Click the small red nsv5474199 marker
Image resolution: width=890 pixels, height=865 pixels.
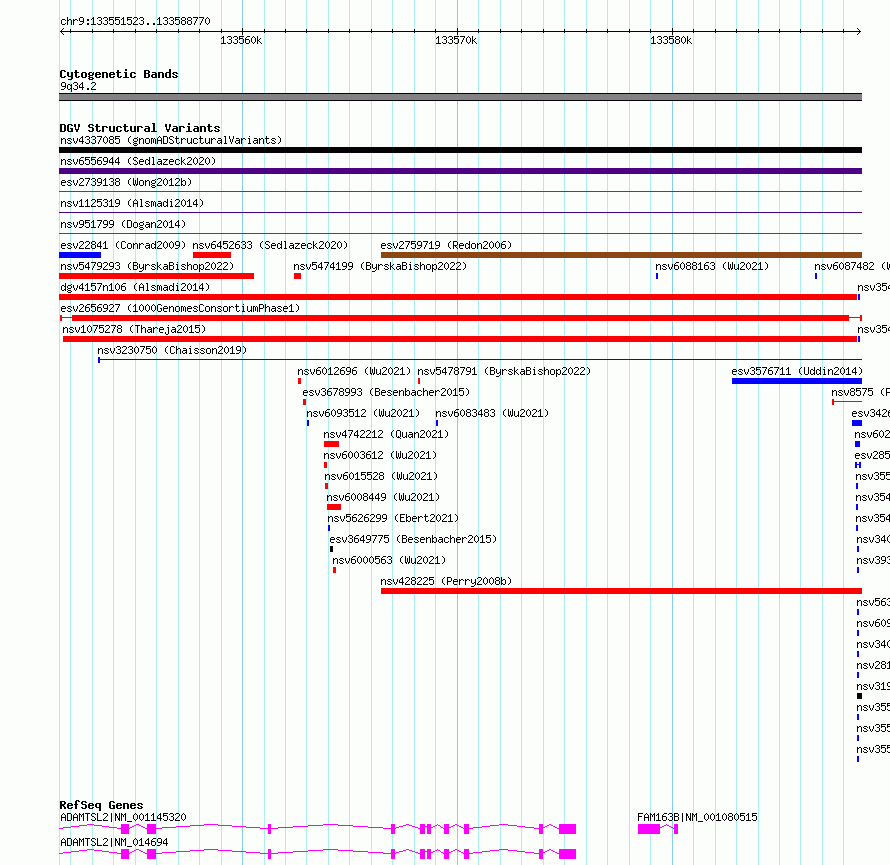[297, 276]
